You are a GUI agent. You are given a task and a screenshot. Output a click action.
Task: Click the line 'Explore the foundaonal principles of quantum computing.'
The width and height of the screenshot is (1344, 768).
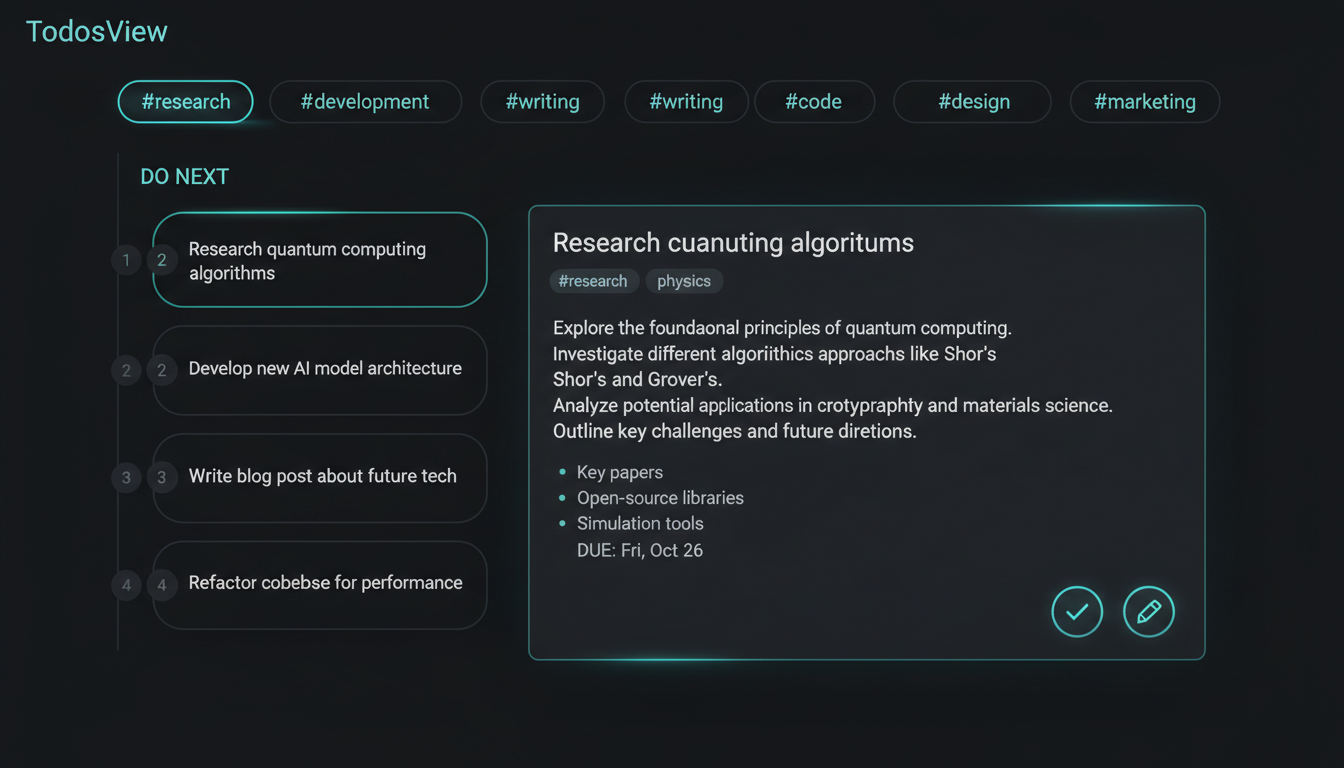tap(782, 328)
